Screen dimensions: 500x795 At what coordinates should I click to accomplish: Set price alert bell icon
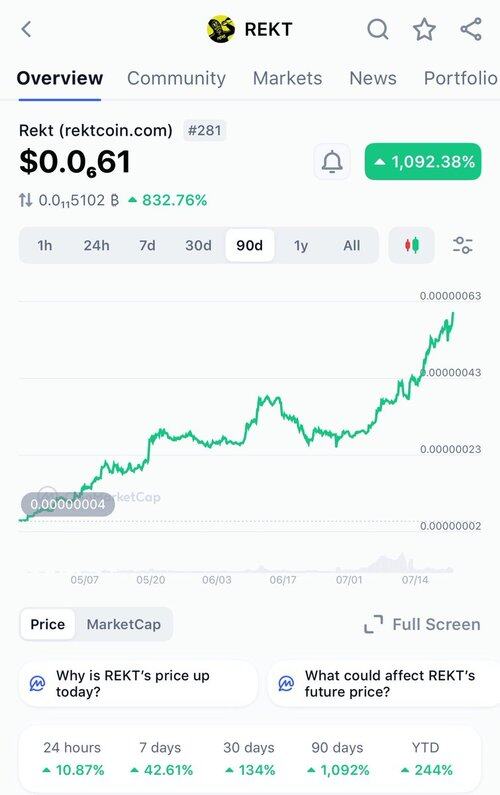(x=332, y=162)
